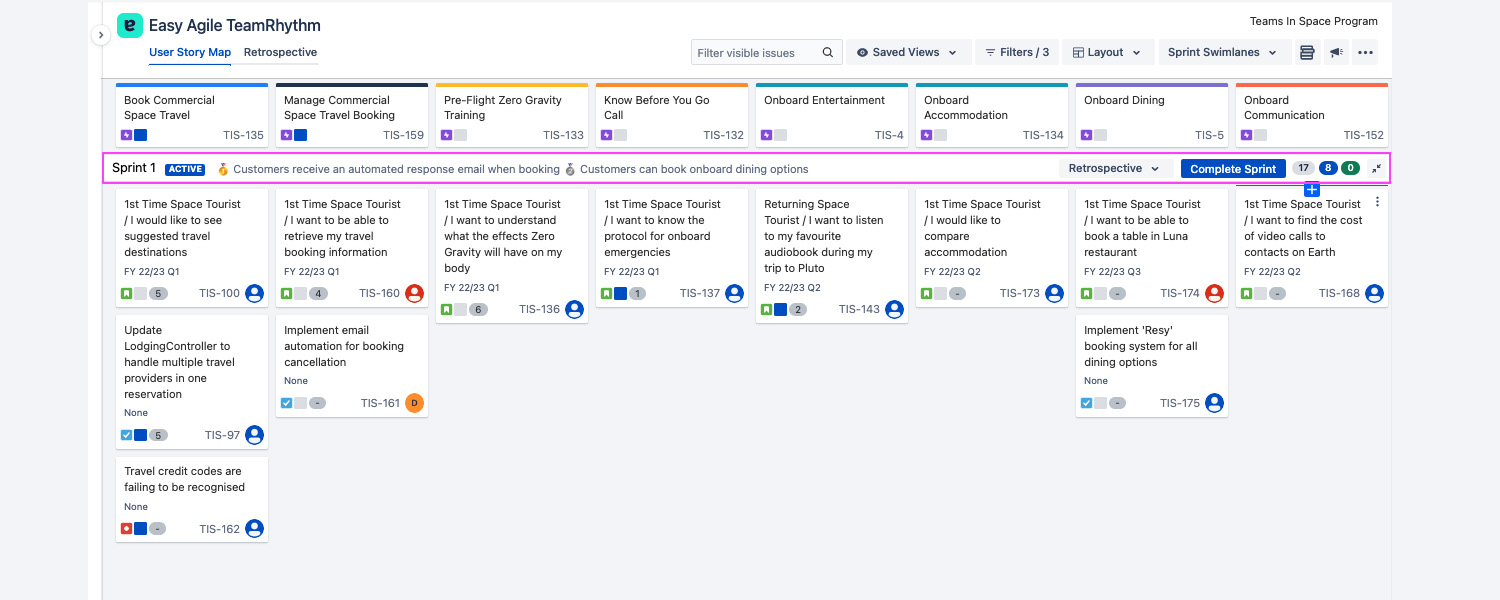The image size is (1500, 600).
Task: Click the orange D avatar on TIS-161
Action: coord(414,403)
